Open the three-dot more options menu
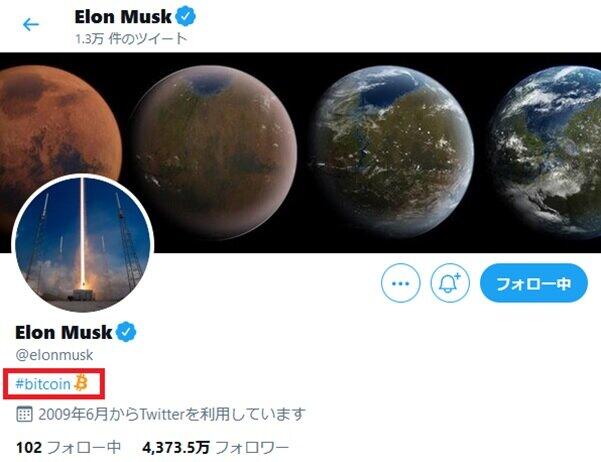The height and width of the screenshot is (462, 601). [401, 283]
